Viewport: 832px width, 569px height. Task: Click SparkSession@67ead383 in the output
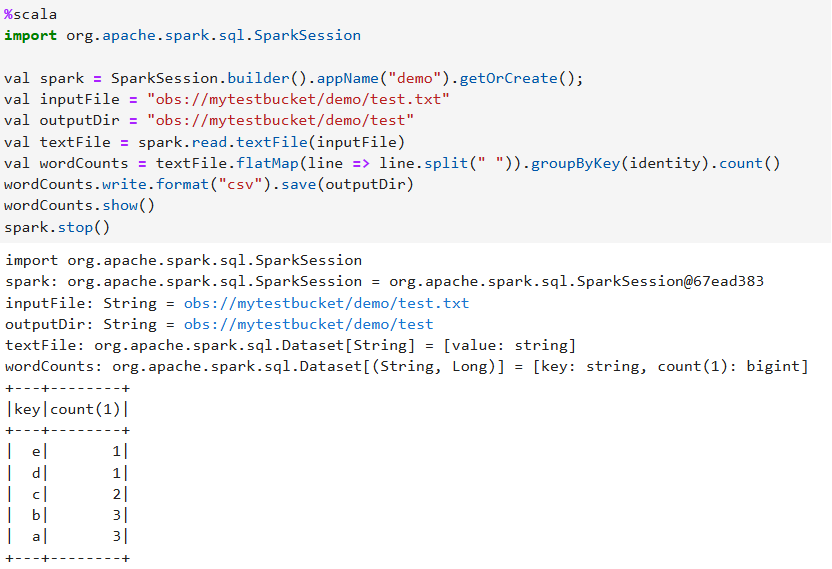(x=671, y=282)
